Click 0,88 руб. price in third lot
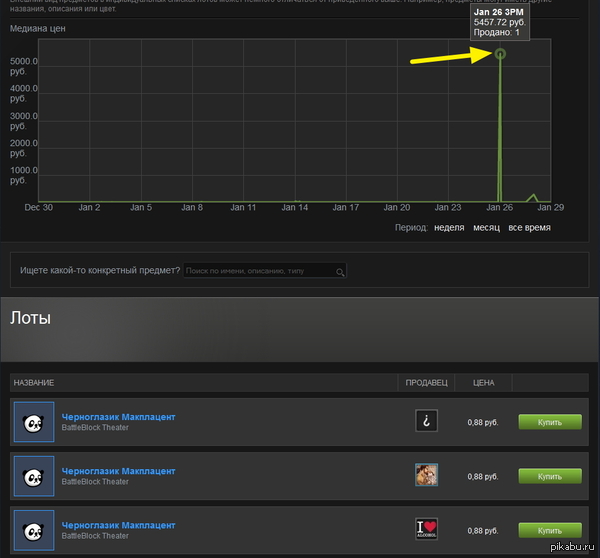Viewport: 600px width, 558px height. [x=483, y=531]
